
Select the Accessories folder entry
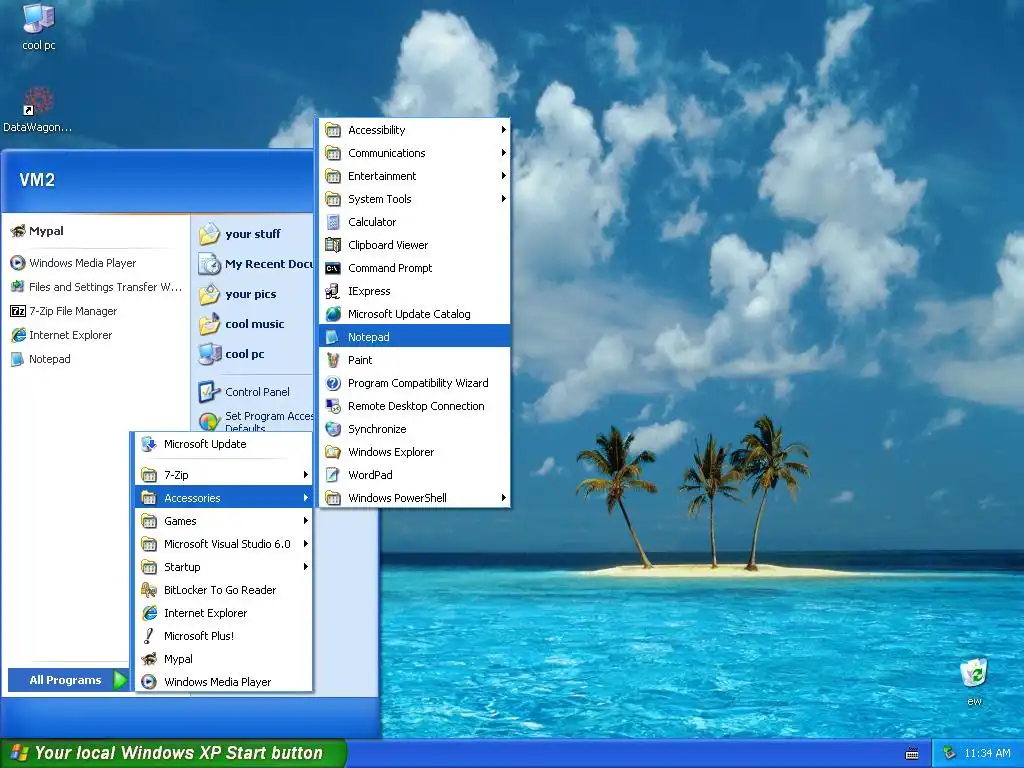(224, 498)
